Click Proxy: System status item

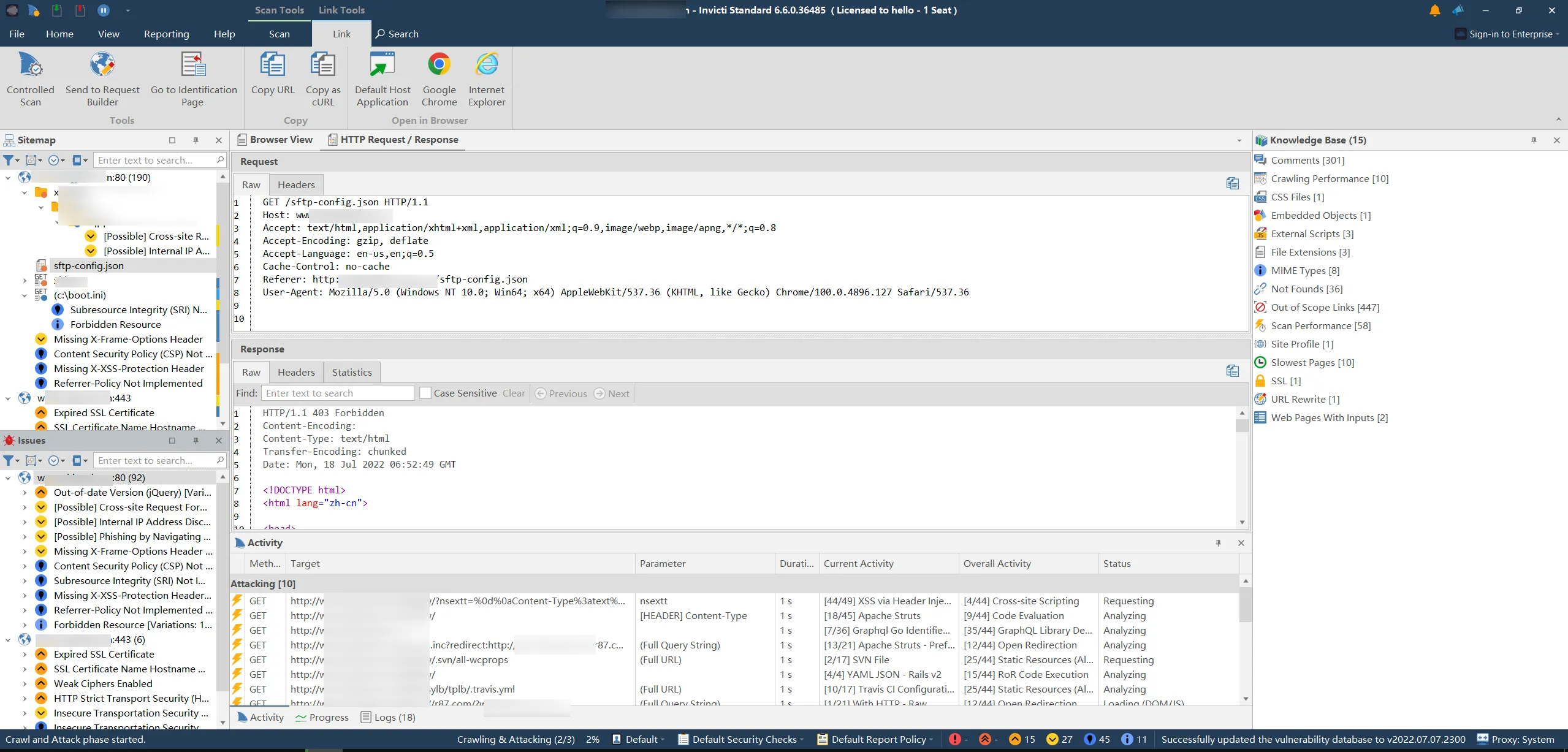[1517, 739]
